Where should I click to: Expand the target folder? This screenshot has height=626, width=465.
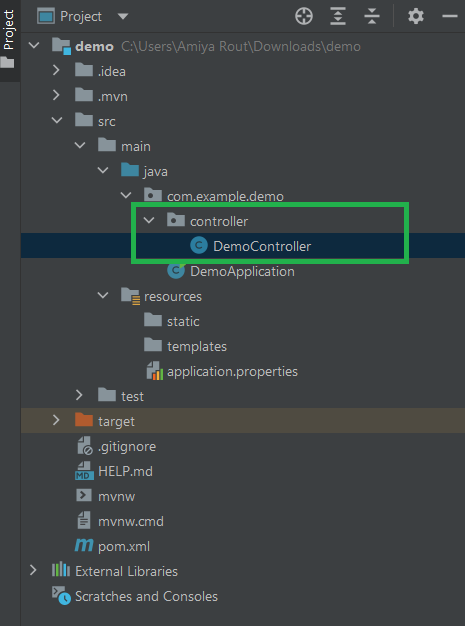click(56, 421)
